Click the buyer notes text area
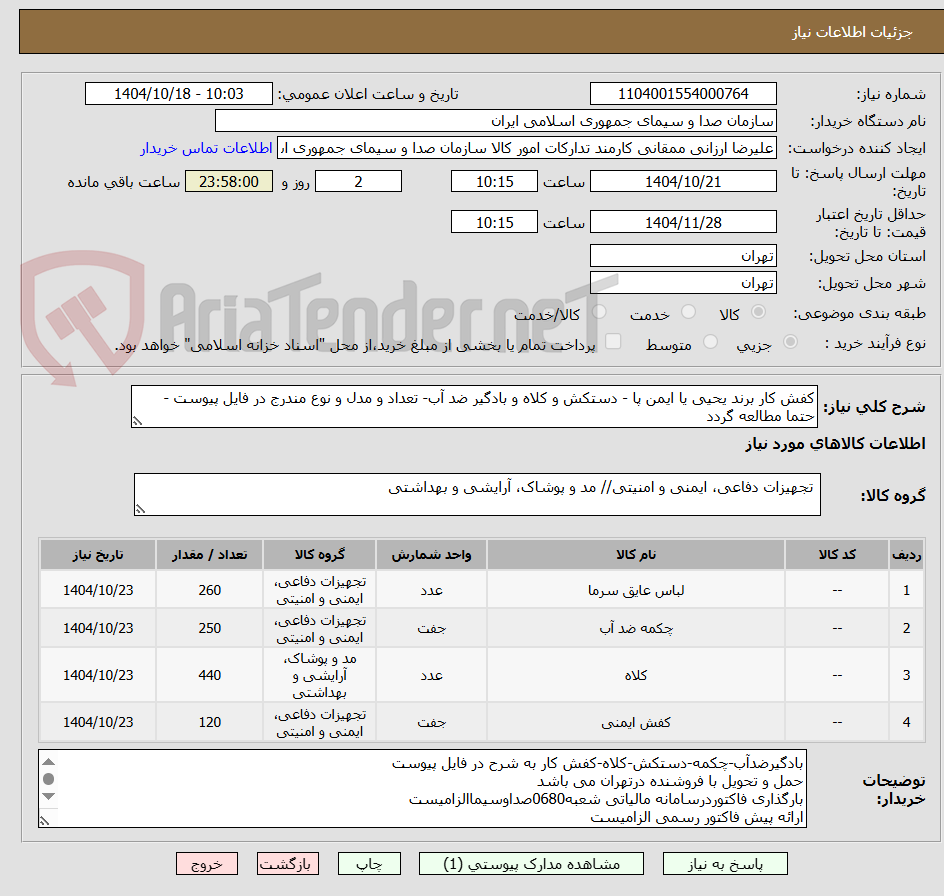Viewport: 944px width, 896px height. pos(422,788)
